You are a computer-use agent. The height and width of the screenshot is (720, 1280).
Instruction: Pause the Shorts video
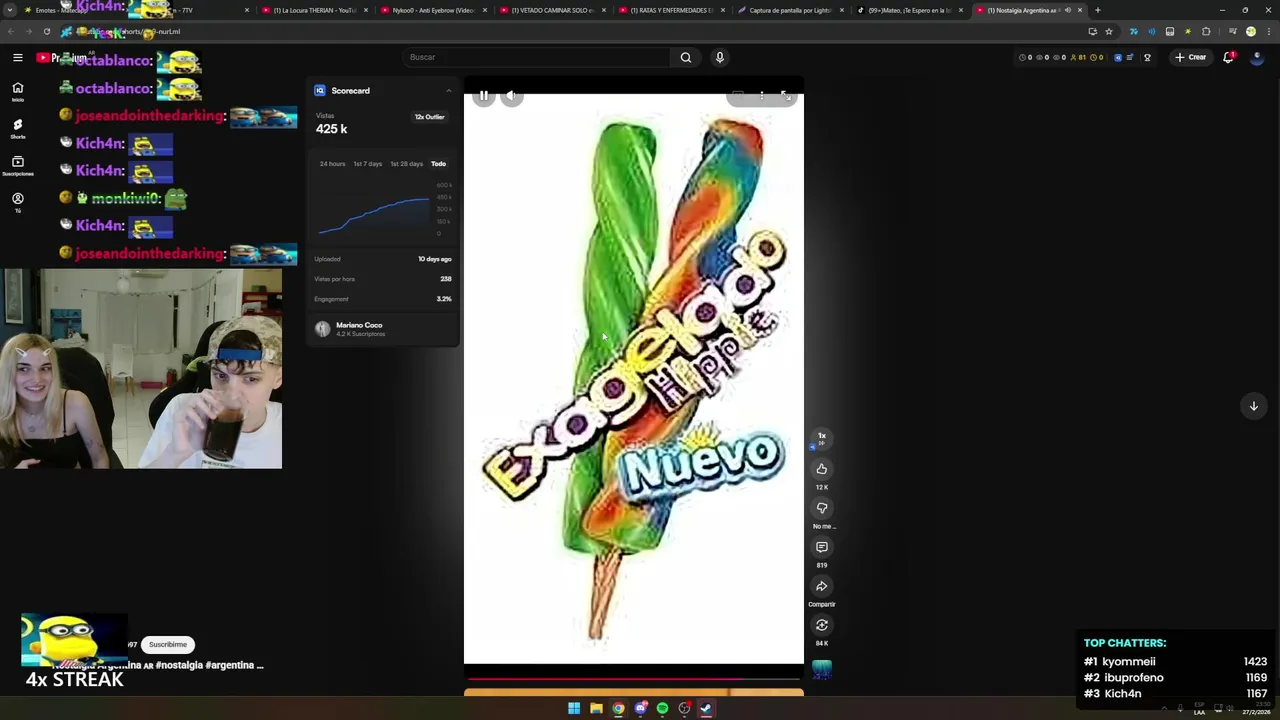click(484, 96)
